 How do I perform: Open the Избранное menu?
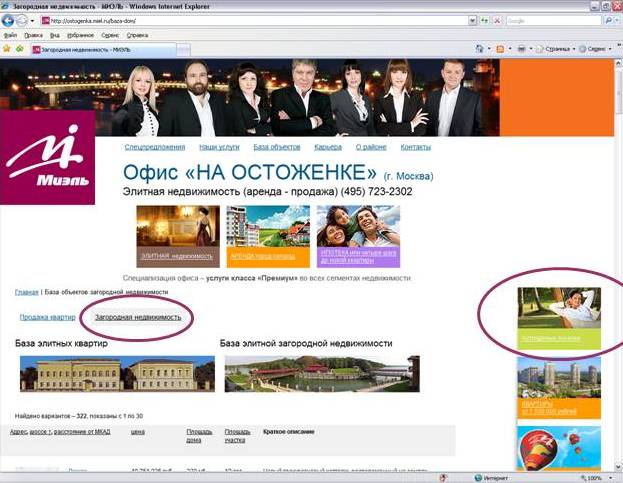pos(80,35)
